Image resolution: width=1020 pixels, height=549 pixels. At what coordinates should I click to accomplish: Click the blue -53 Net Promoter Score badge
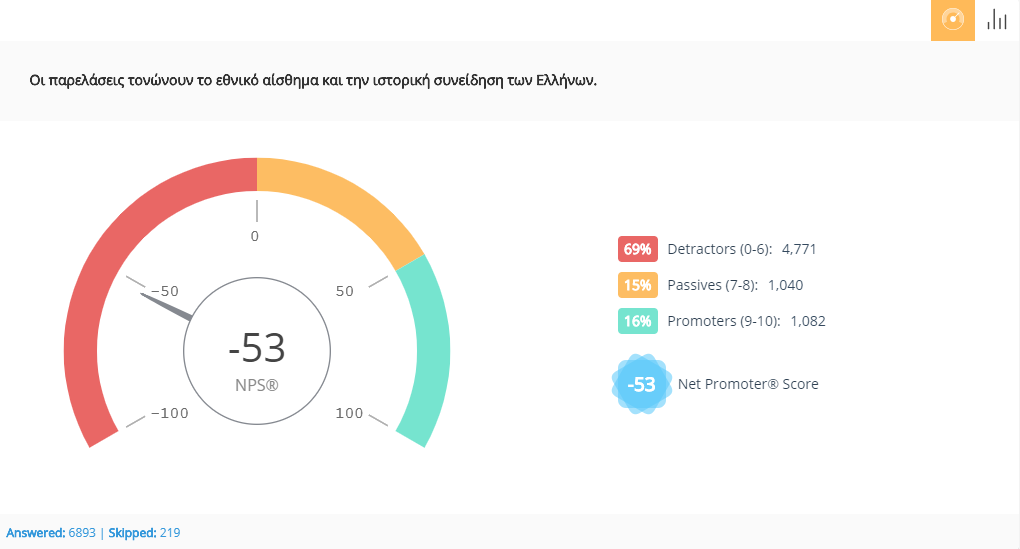point(640,384)
